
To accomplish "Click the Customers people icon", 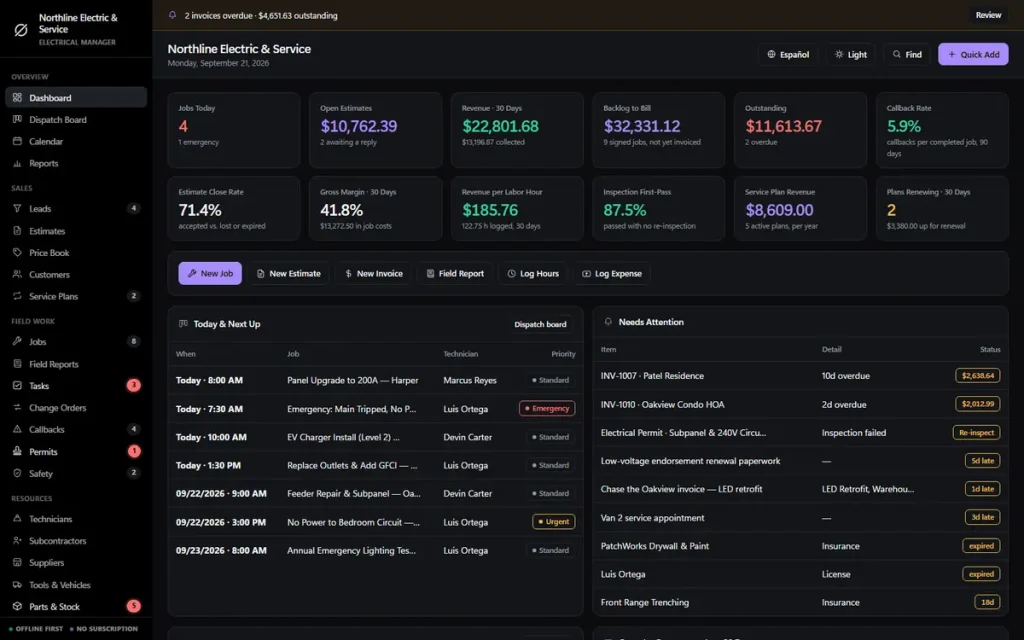I will (x=18, y=274).
